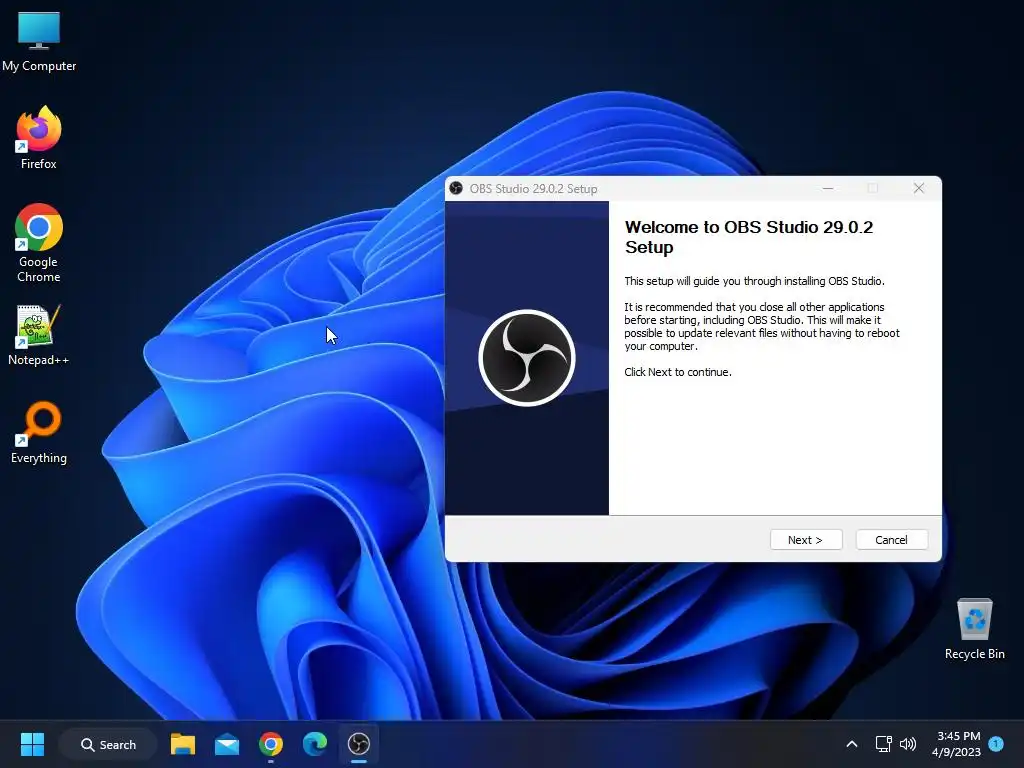Click the taskbar Search box
The width and height of the screenshot is (1024, 768).
108,744
